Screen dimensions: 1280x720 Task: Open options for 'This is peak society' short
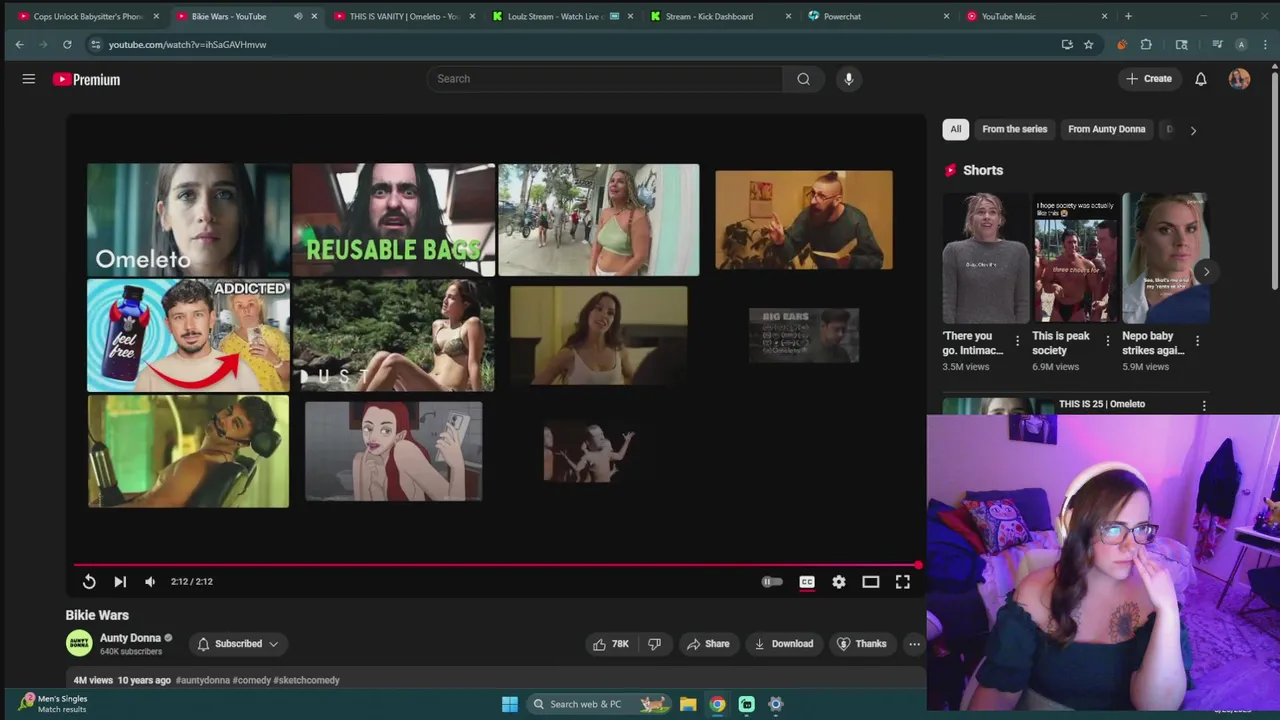coord(1107,341)
